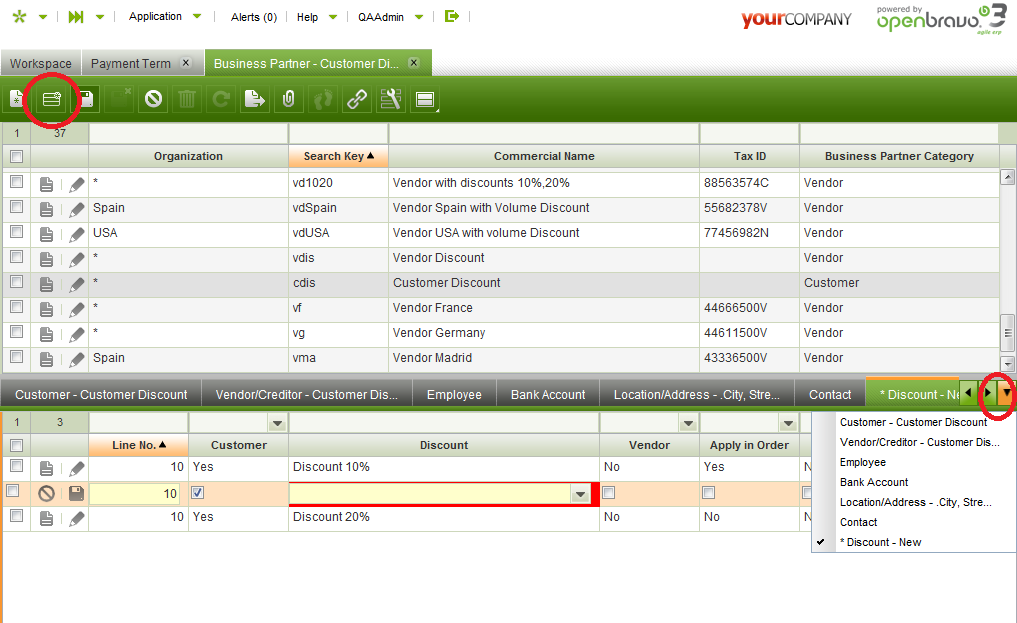The image size is (1017, 623).
Task: Click the Customize form tools icon
Action: [x=390, y=99]
